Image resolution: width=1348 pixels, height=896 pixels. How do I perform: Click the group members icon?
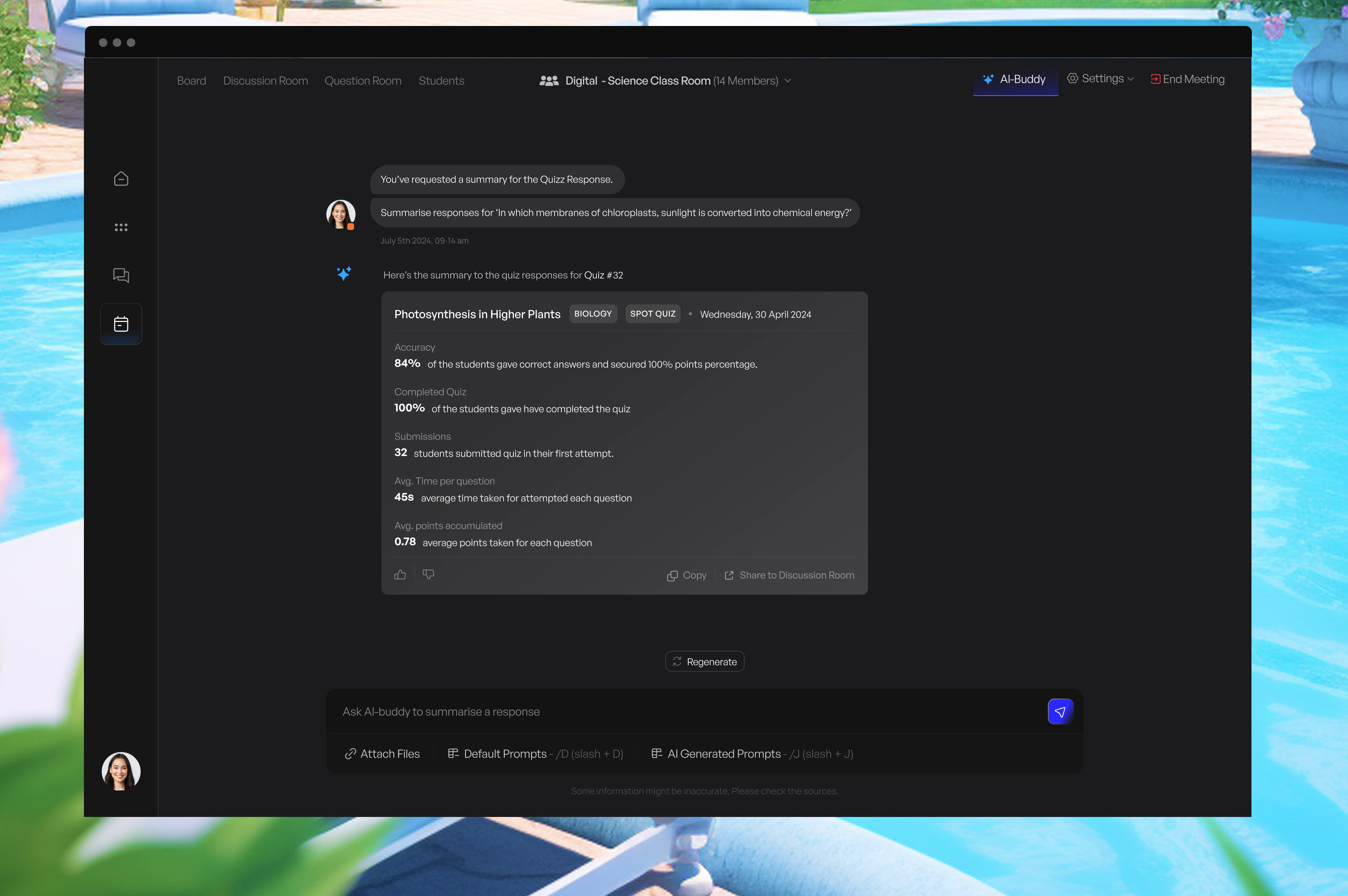(x=549, y=80)
